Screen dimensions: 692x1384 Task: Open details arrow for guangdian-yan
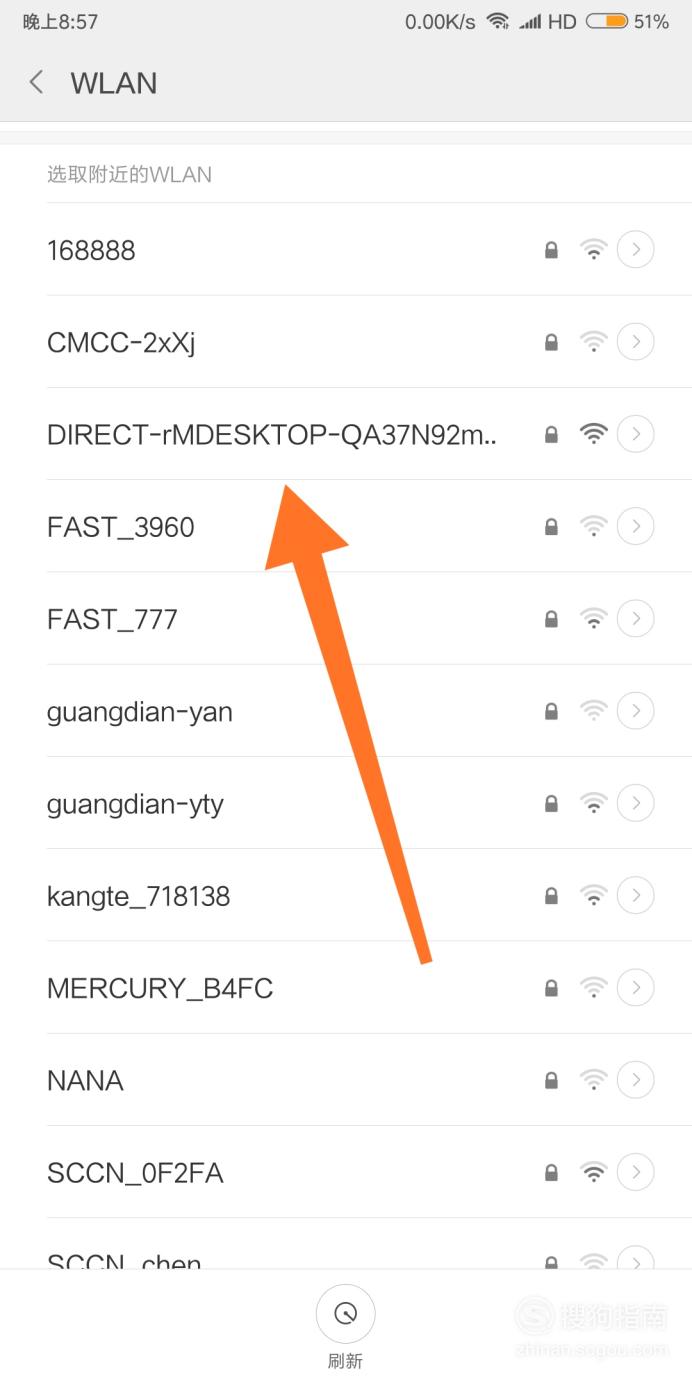click(x=636, y=711)
